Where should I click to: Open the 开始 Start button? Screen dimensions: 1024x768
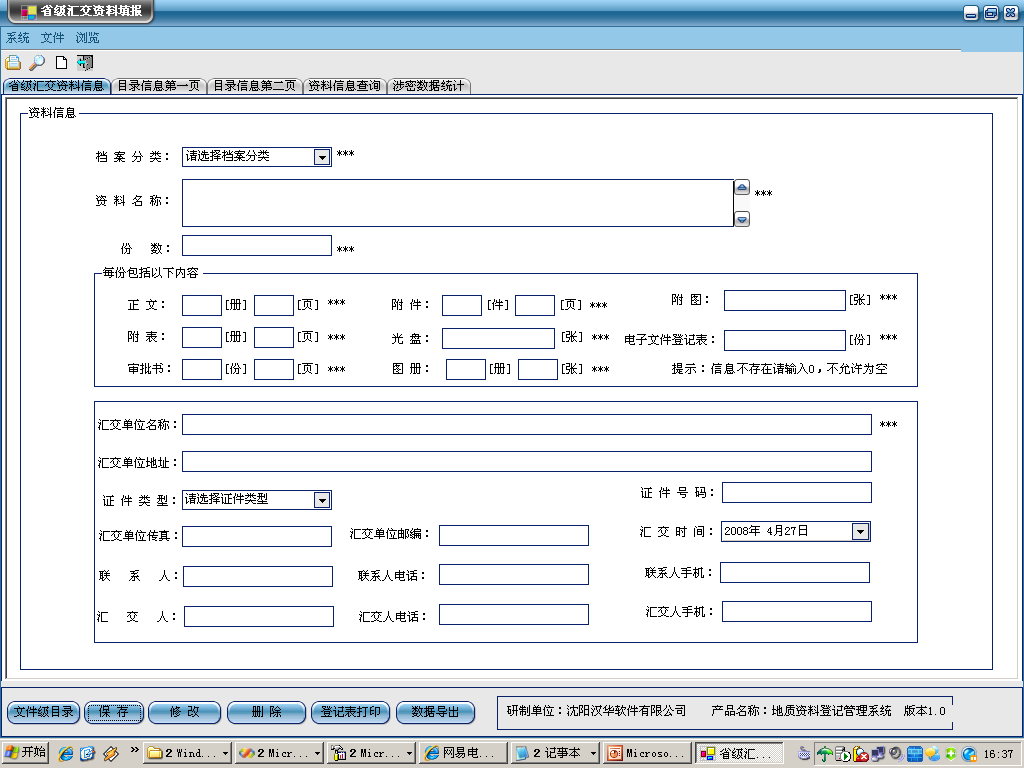26,753
